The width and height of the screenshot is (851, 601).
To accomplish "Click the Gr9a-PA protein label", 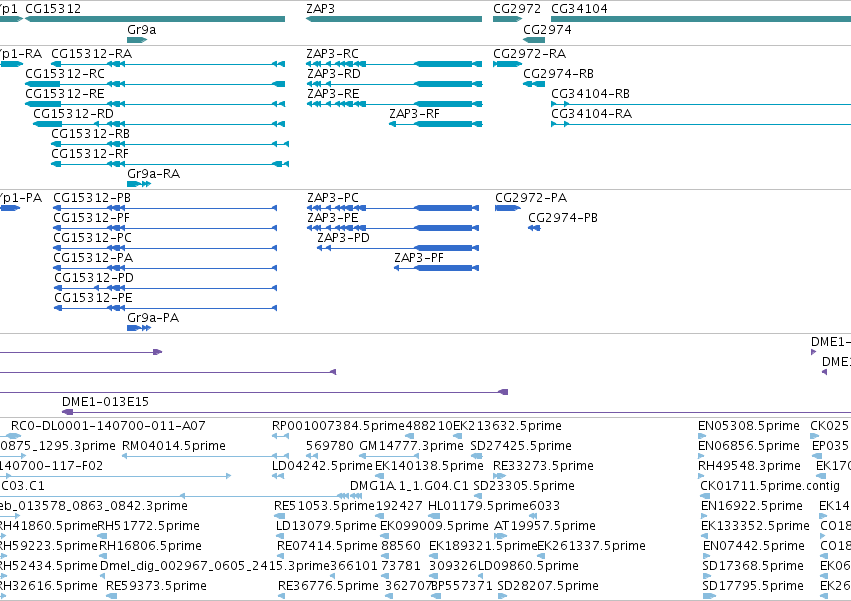I will click(x=153, y=318).
